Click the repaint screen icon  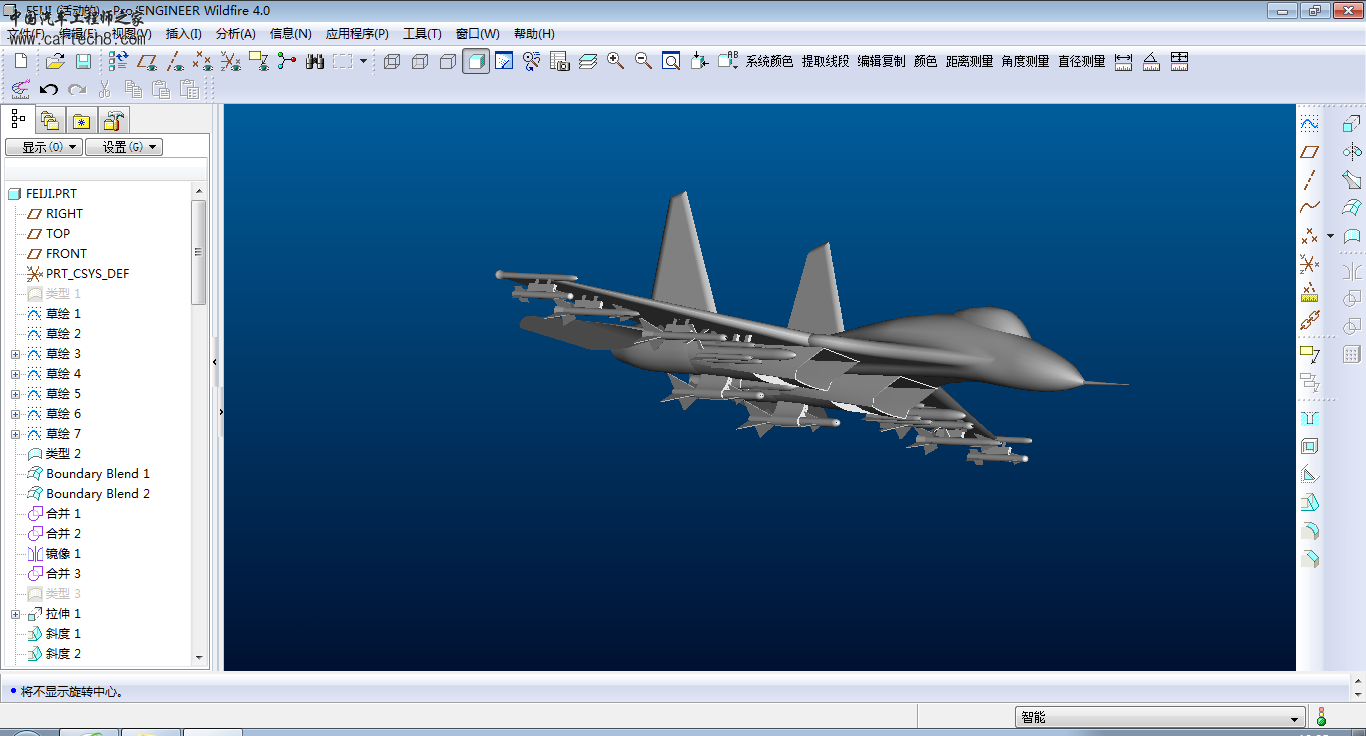504,62
